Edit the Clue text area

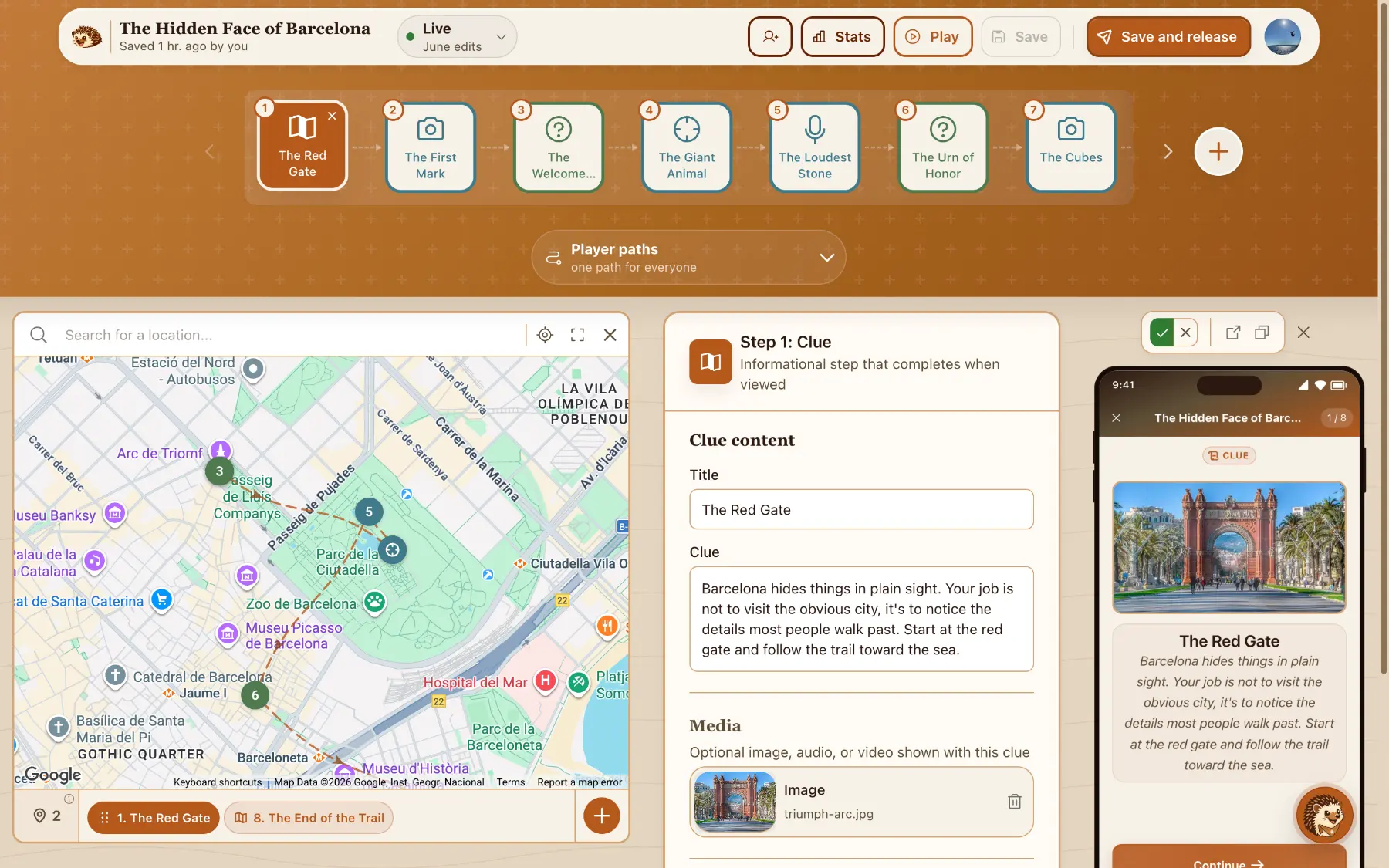point(861,619)
